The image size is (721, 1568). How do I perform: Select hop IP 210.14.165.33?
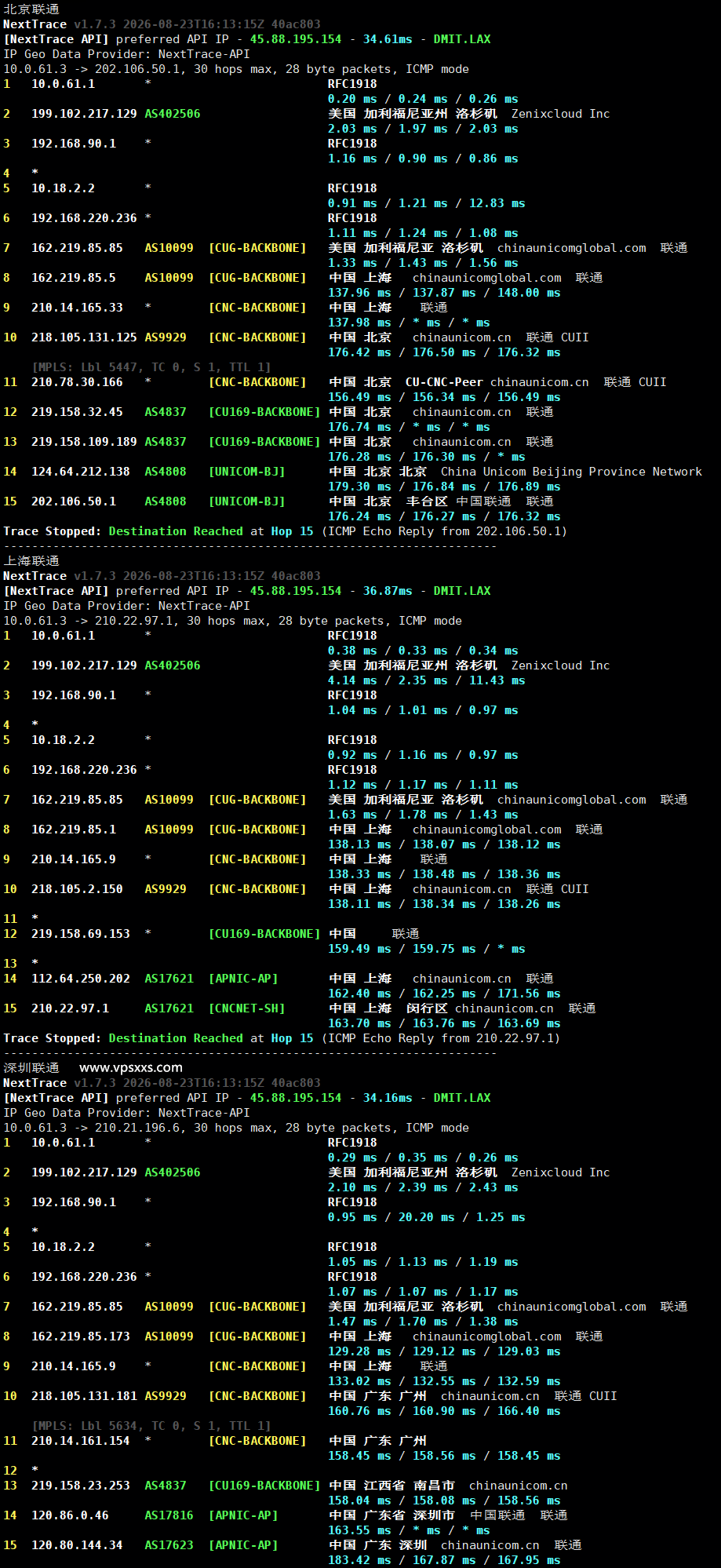pyautogui.click(x=77, y=308)
